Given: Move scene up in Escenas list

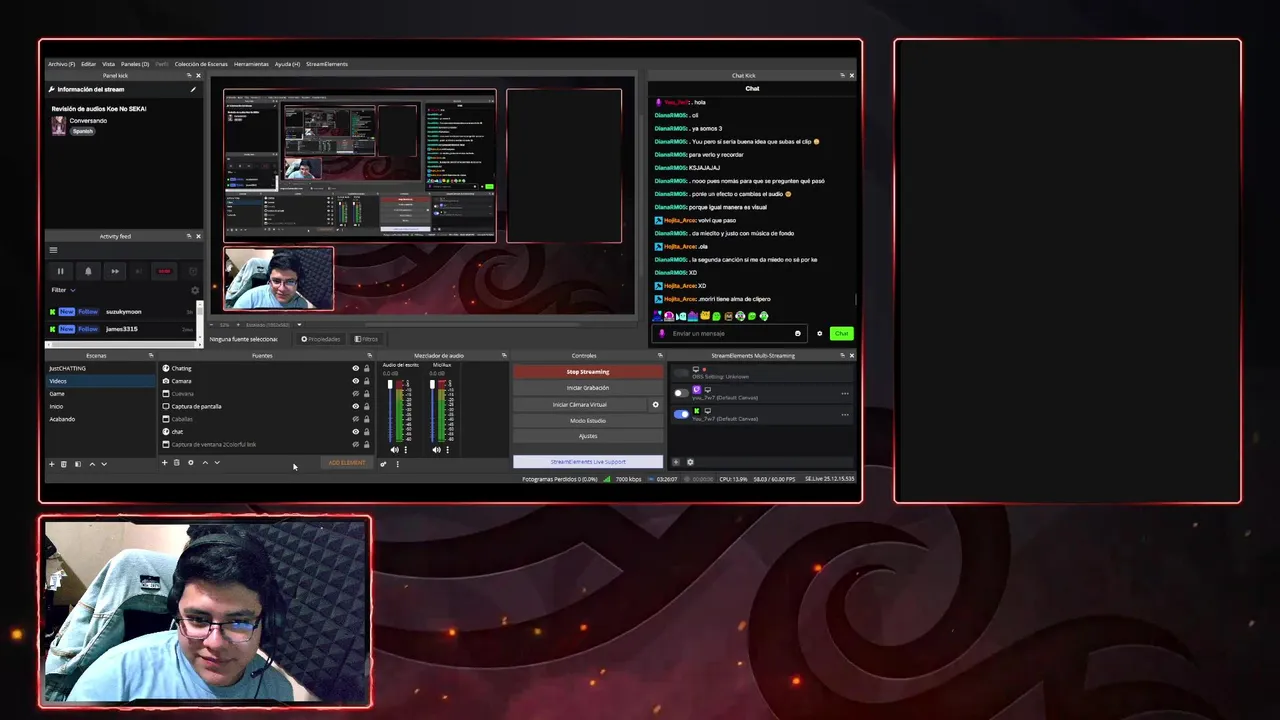Looking at the screenshot, I should click(92, 464).
